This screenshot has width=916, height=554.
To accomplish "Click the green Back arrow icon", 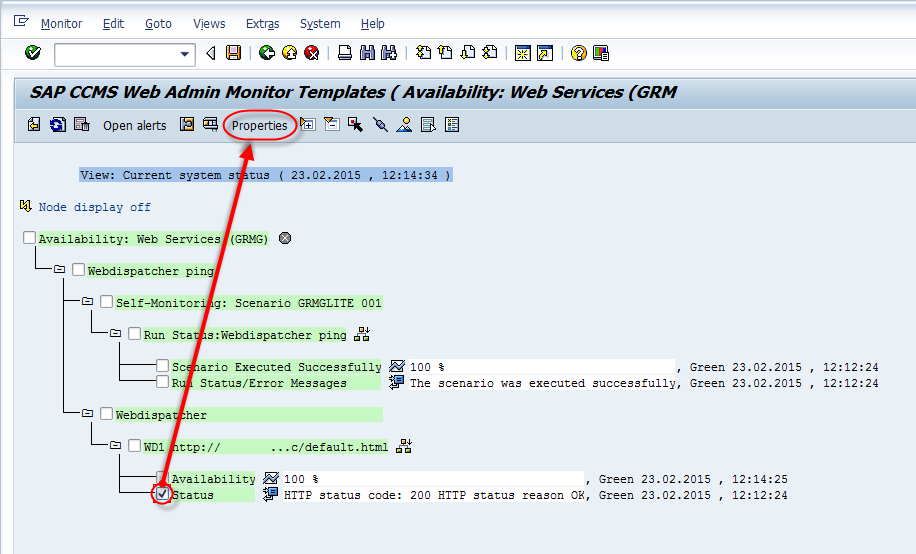I will coord(267,53).
